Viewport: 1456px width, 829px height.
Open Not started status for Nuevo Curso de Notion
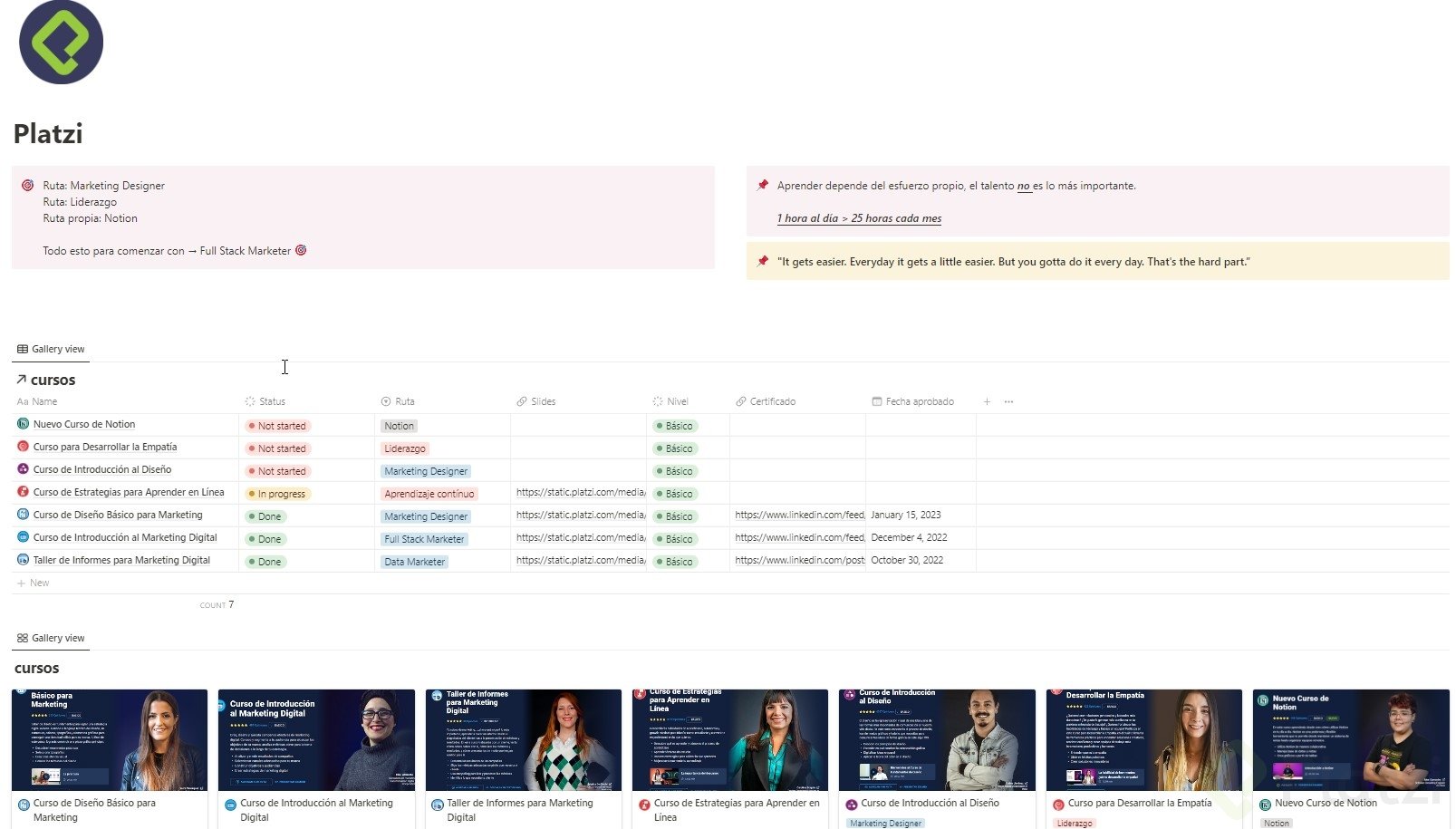click(x=278, y=426)
